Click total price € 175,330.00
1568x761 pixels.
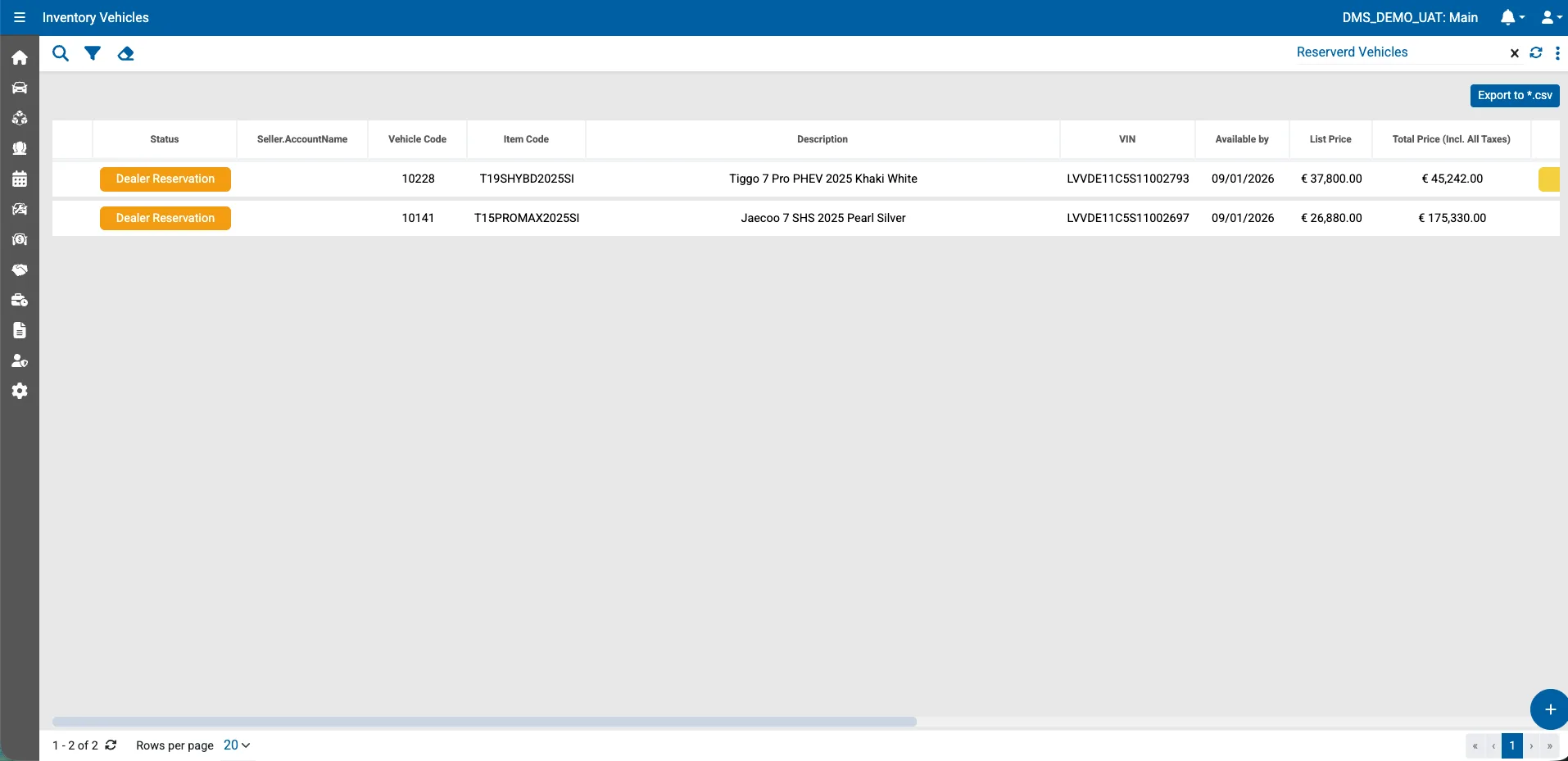pyautogui.click(x=1452, y=218)
